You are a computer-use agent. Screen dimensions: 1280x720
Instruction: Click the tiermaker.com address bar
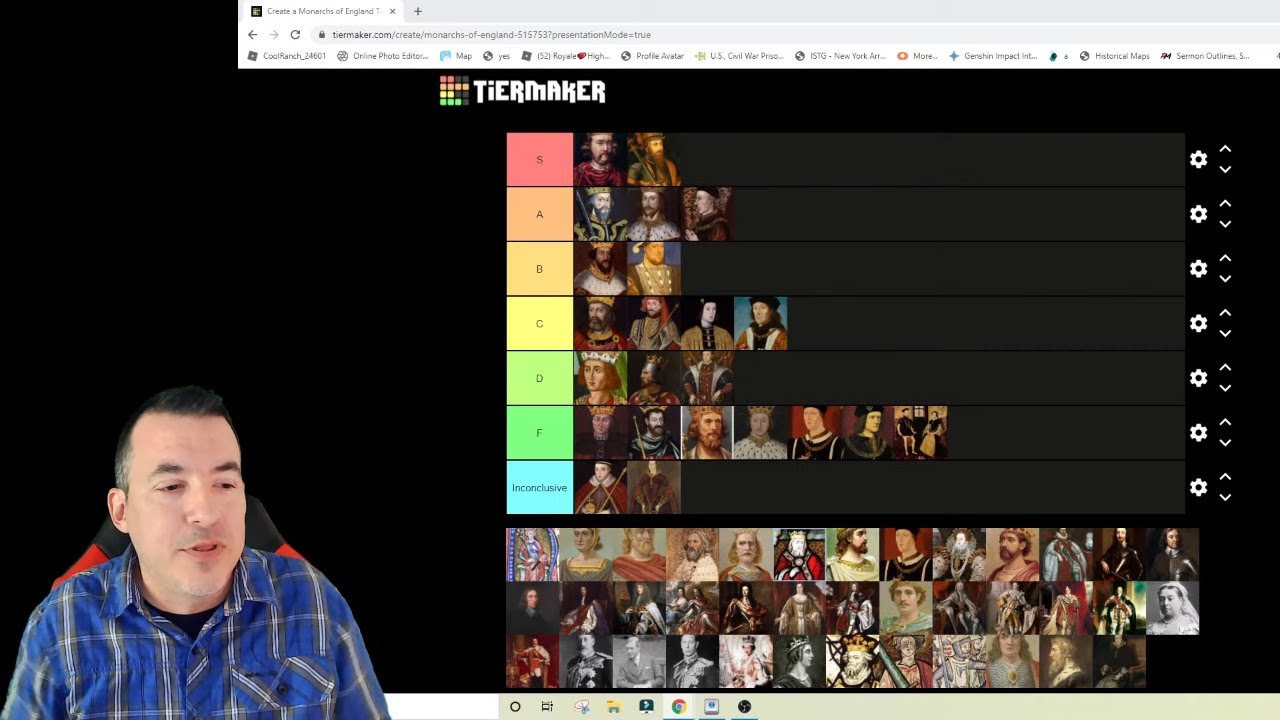click(491, 34)
